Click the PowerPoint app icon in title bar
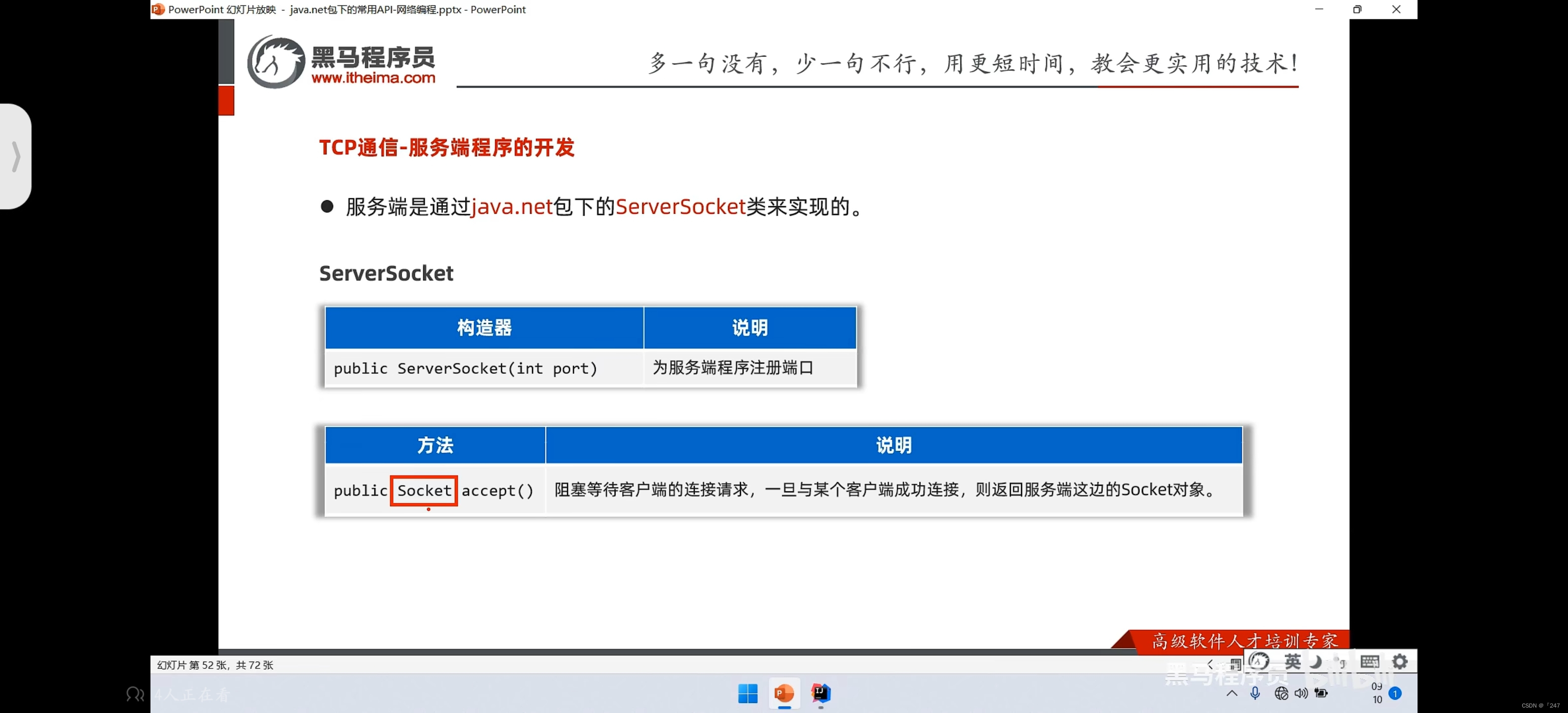The width and height of the screenshot is (1568, 713). click(x=158, y=9)
